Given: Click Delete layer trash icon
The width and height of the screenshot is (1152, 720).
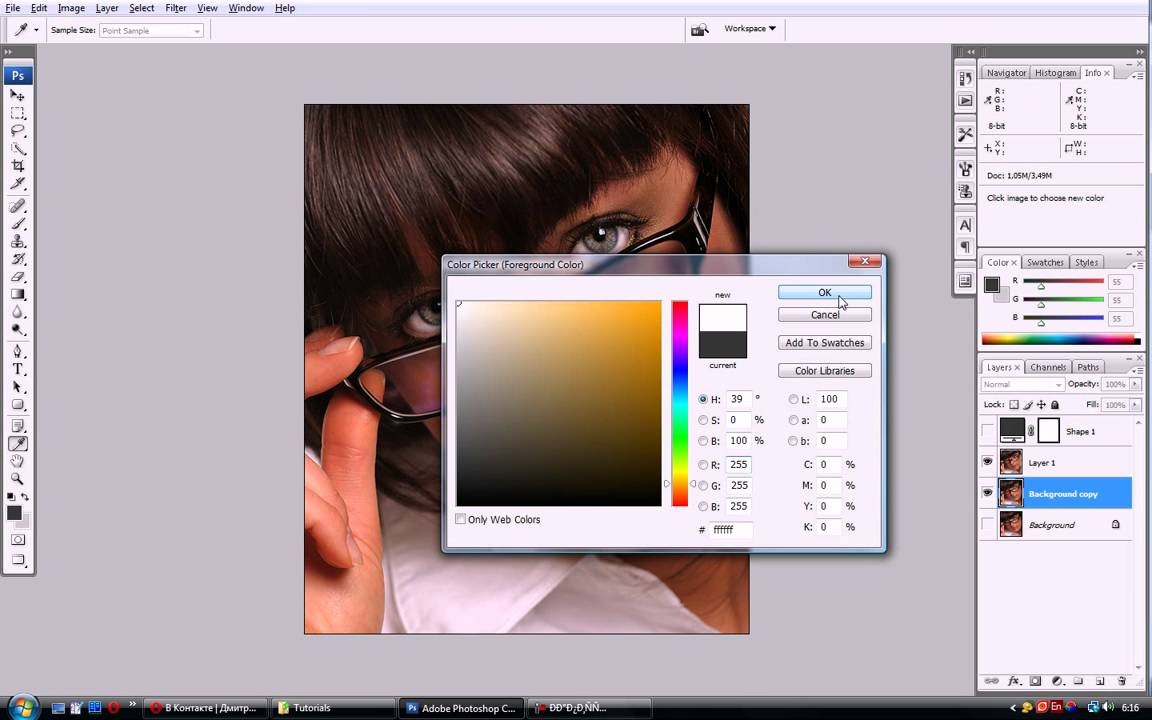Looking at the screenshot, I should 1121,681.
